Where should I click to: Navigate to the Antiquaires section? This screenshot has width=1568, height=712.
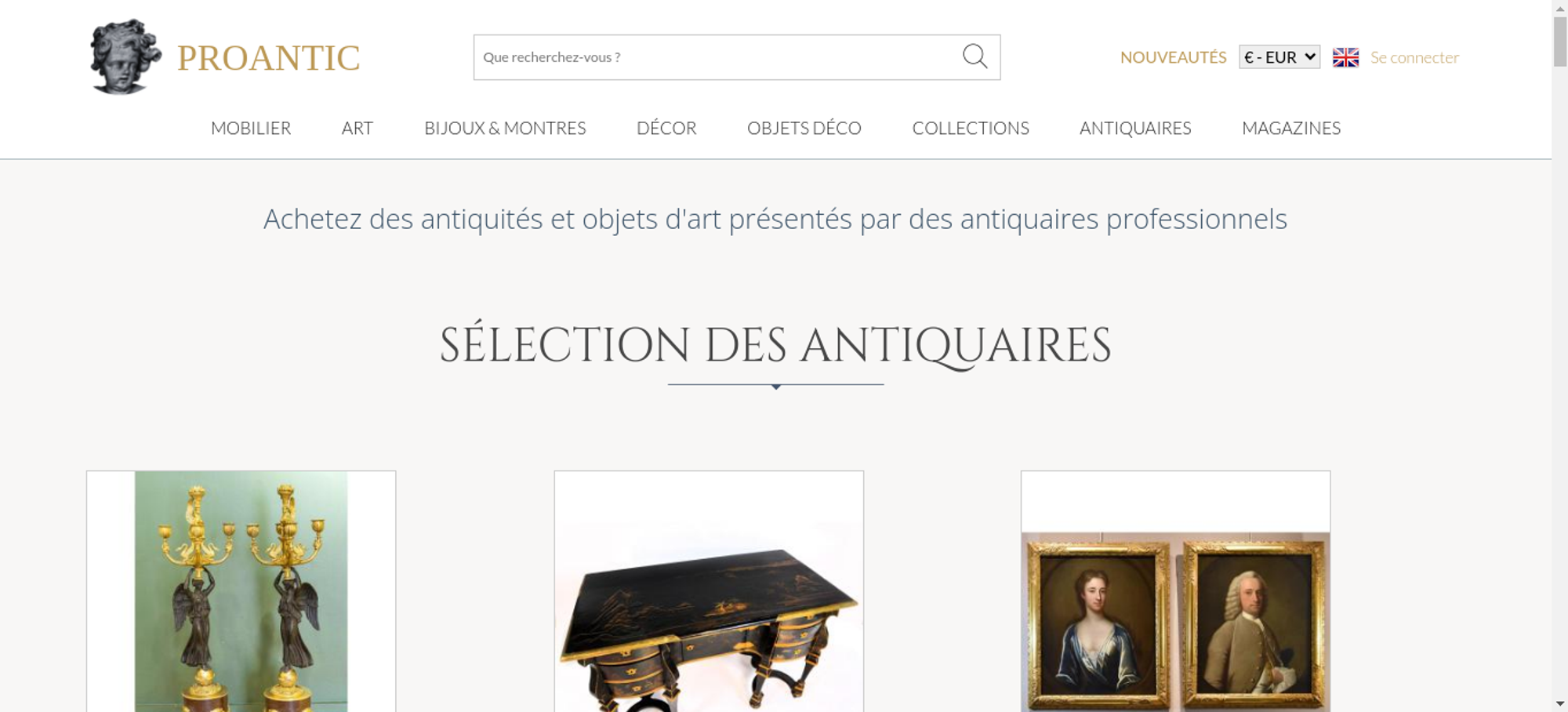point(1135,128)
